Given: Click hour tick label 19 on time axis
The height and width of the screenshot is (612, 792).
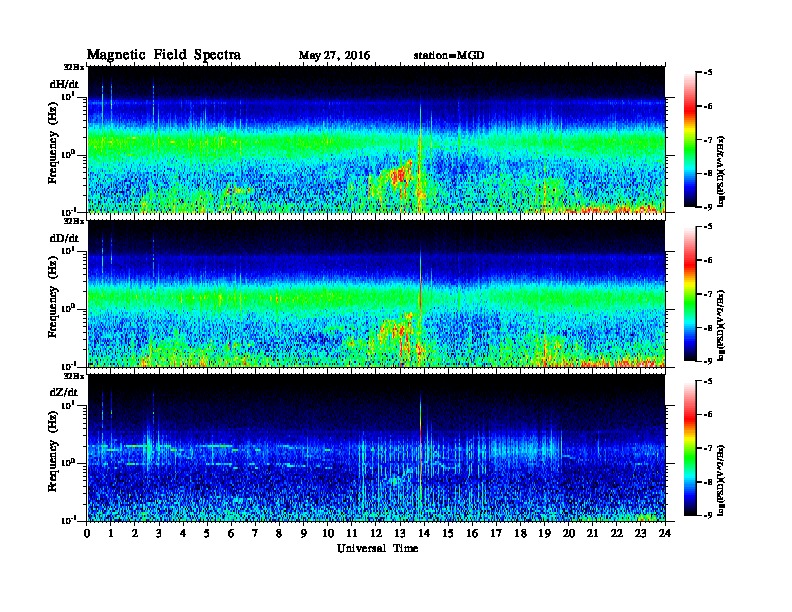Looking at the screenshot, I should [x=544, y=533].
